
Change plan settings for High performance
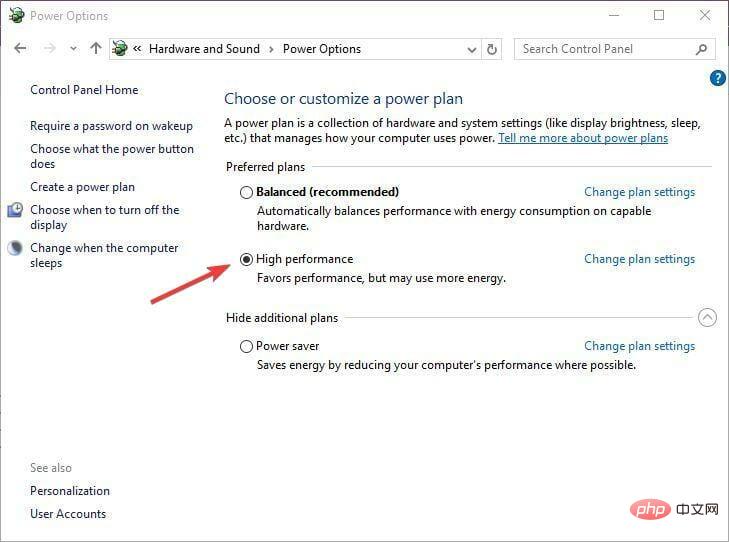coord(639,259)
